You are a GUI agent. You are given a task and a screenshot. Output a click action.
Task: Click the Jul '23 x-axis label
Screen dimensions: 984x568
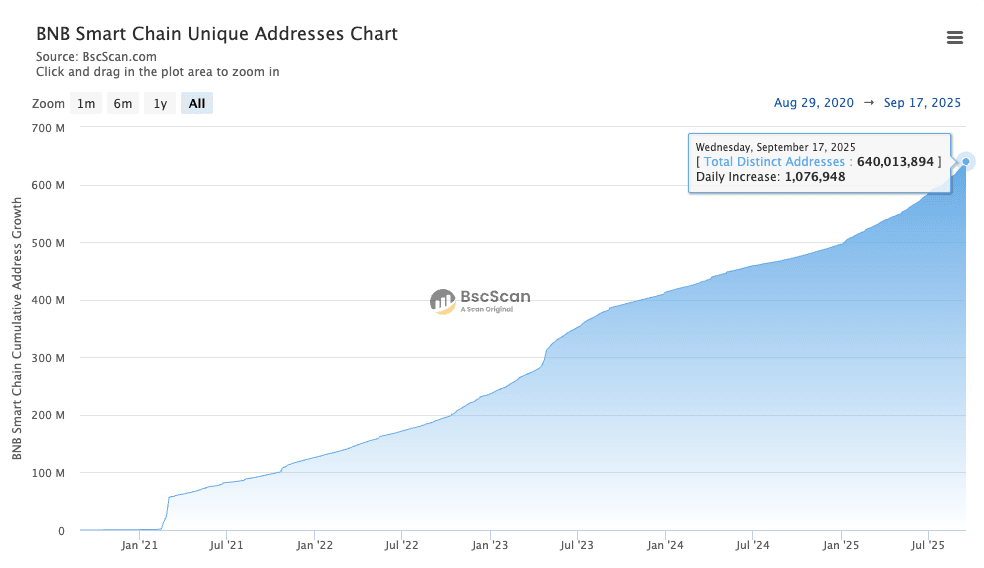click(x=577, y=545)
